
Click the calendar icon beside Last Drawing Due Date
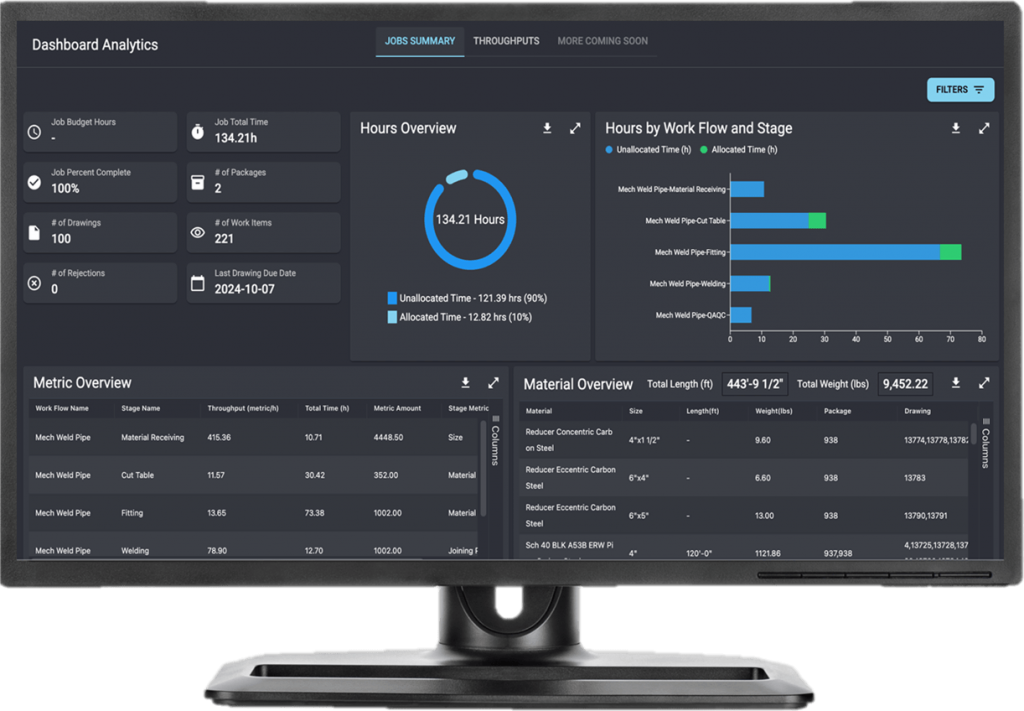pos(196,281)
